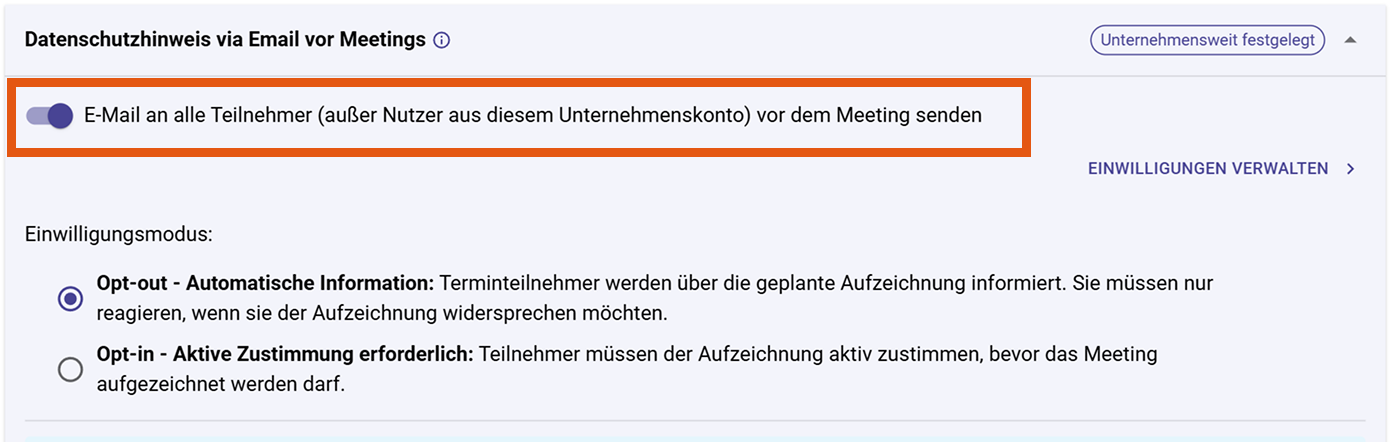
Task: Open the 'EINWILLIGUNGEN VERWALTEN' link
Action: [1207, 169]
